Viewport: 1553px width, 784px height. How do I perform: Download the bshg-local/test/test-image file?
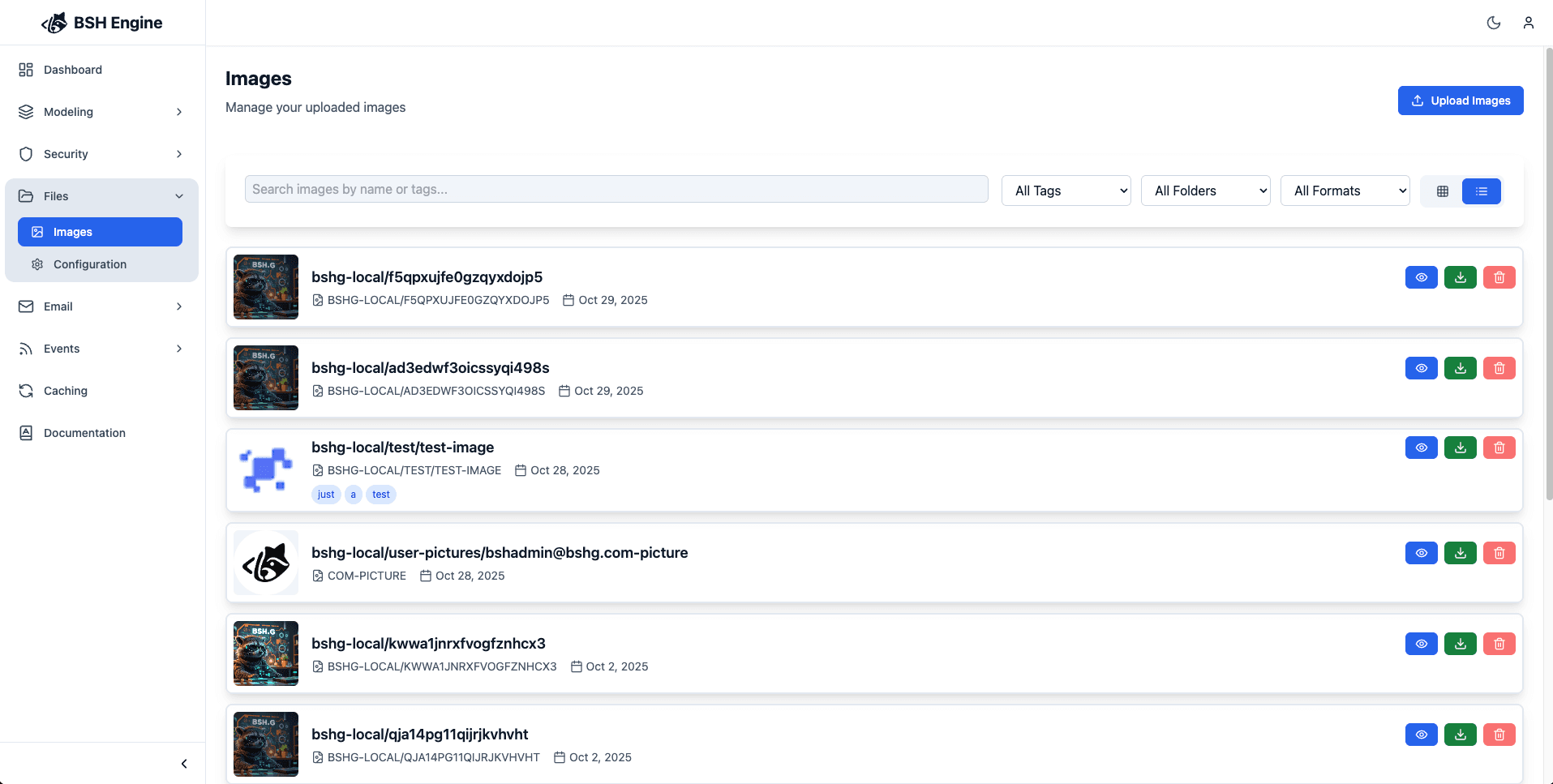click(1460, 447)
